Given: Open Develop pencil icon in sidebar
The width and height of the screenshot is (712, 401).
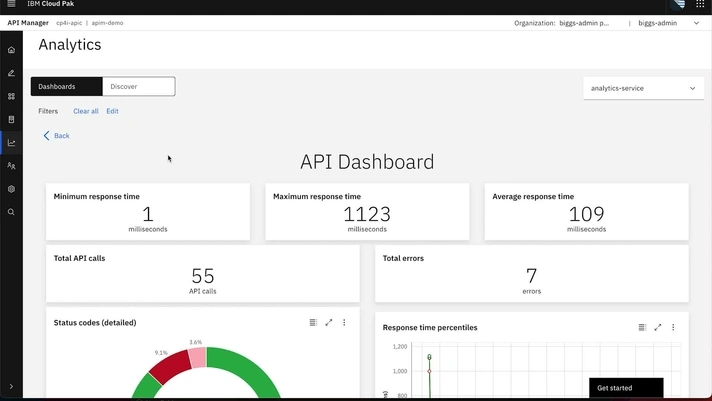Looking at the screenshot, I should (11, 73).
